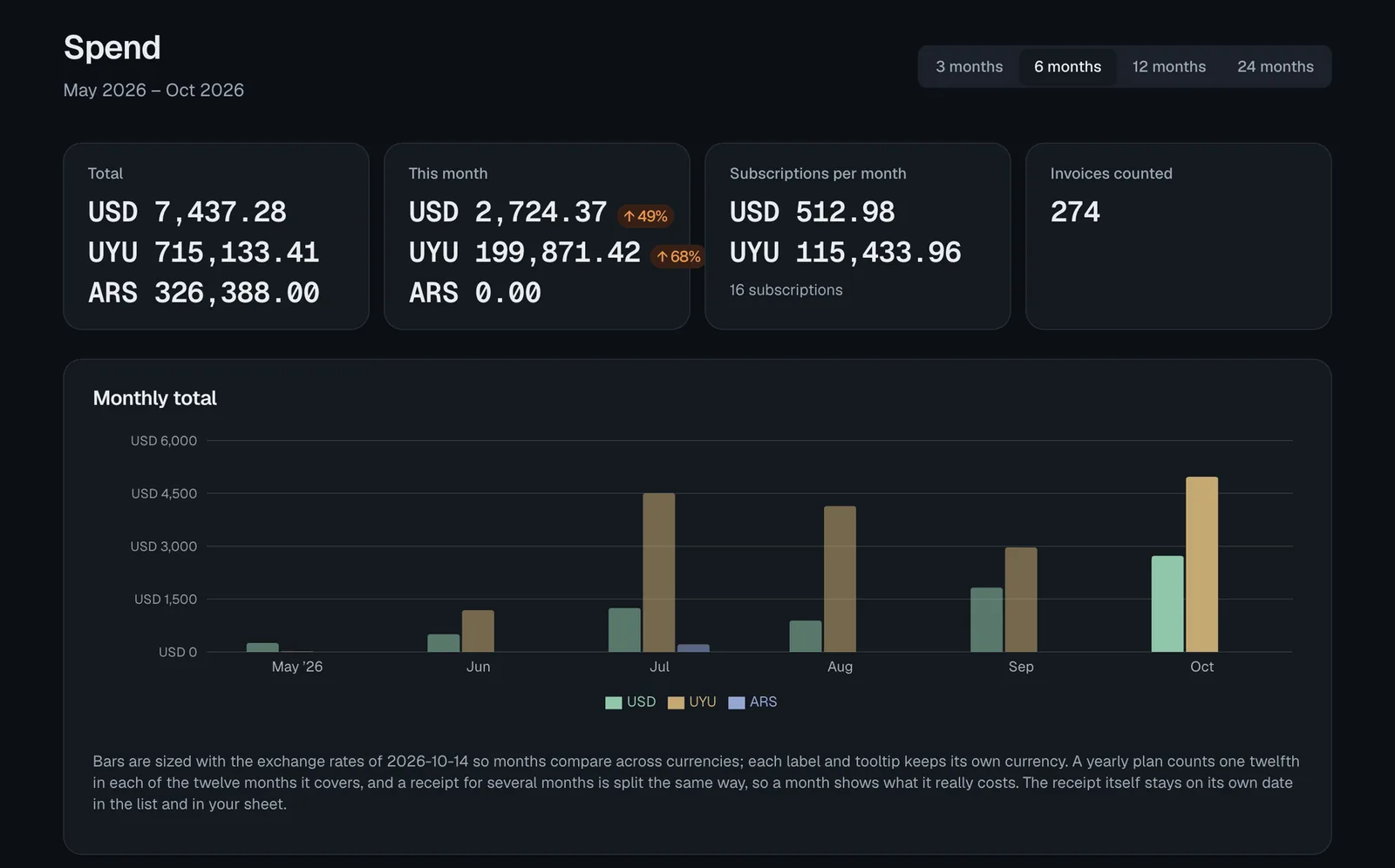Screen dimensions: 1395x868
Task: Select the October USD bar
Action: [x=1167, y=604]
